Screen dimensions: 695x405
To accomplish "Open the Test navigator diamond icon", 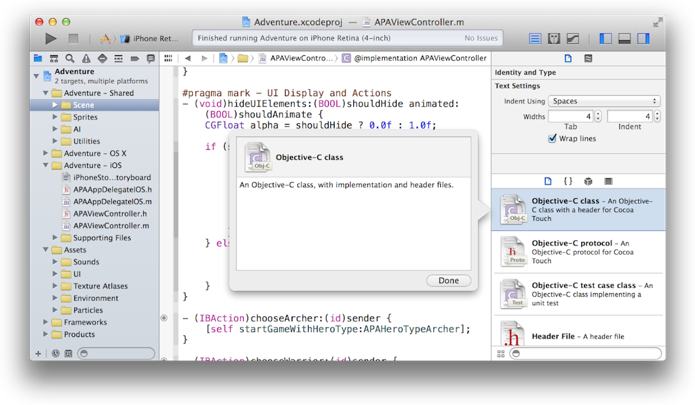I will [x=102, y=58].
